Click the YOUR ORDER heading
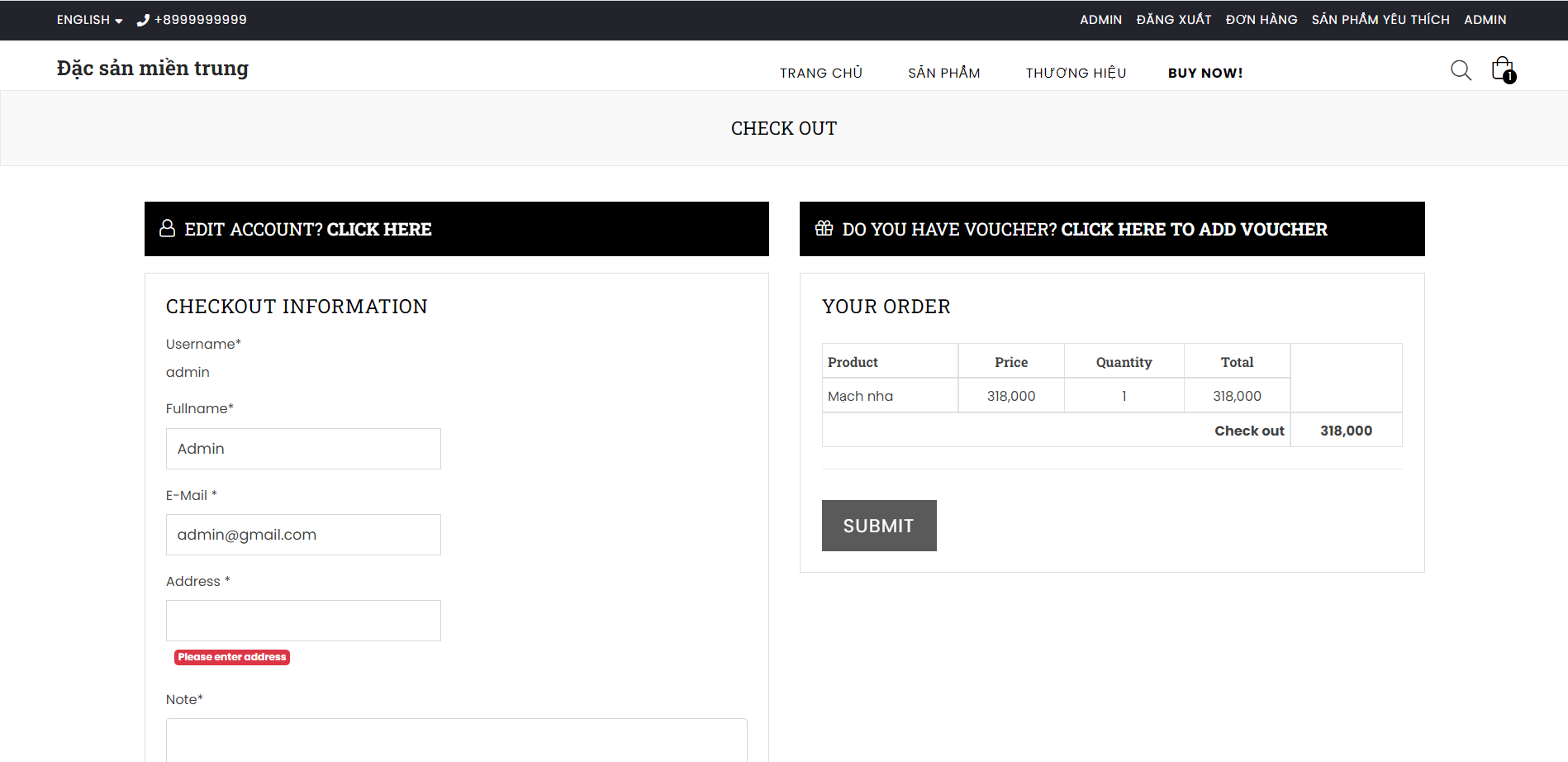Viewport: 1568px width, 762px height. click(x=886, y=307)
